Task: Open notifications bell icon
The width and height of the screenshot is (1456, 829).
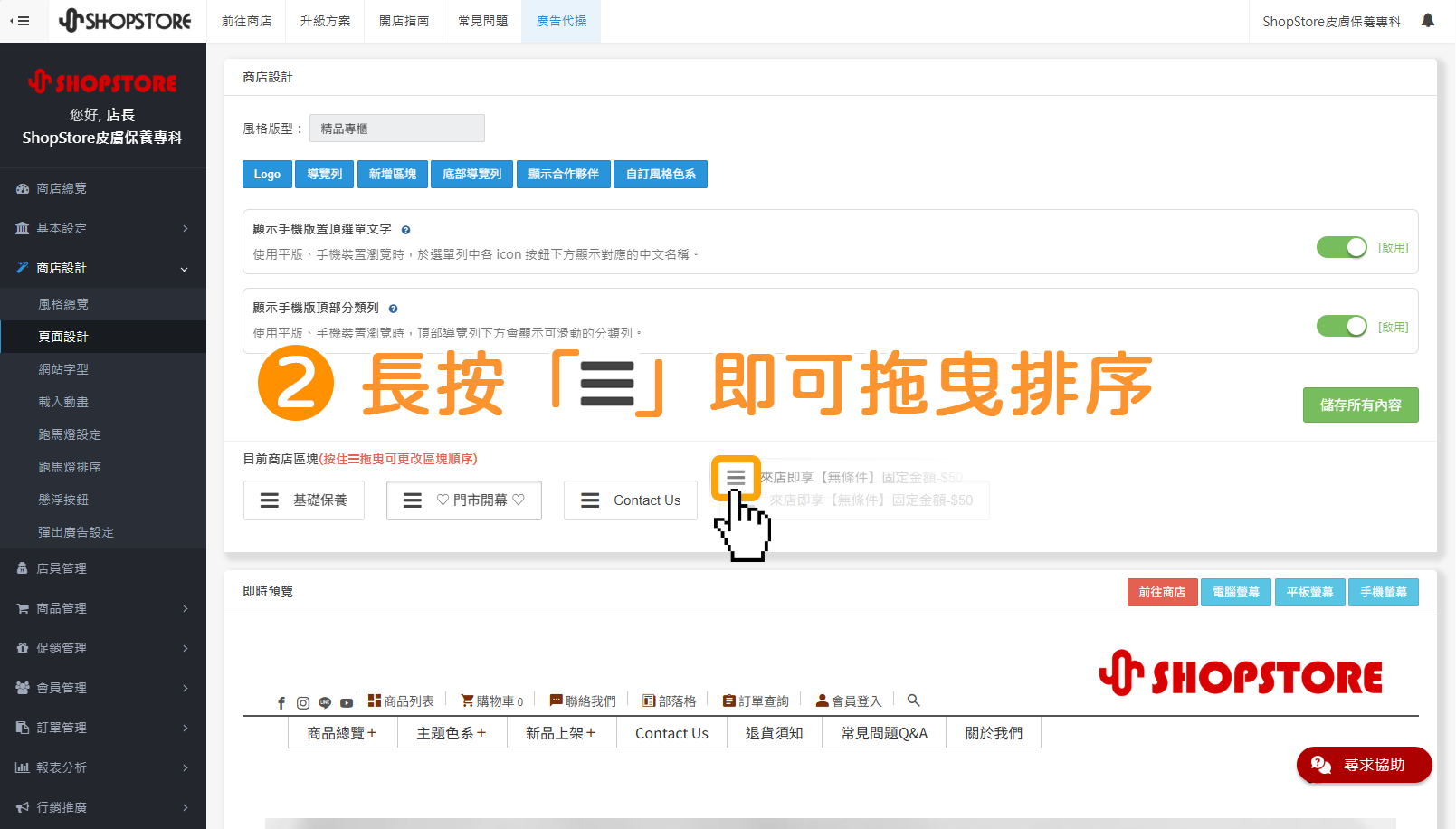Action: (1428, 20)
